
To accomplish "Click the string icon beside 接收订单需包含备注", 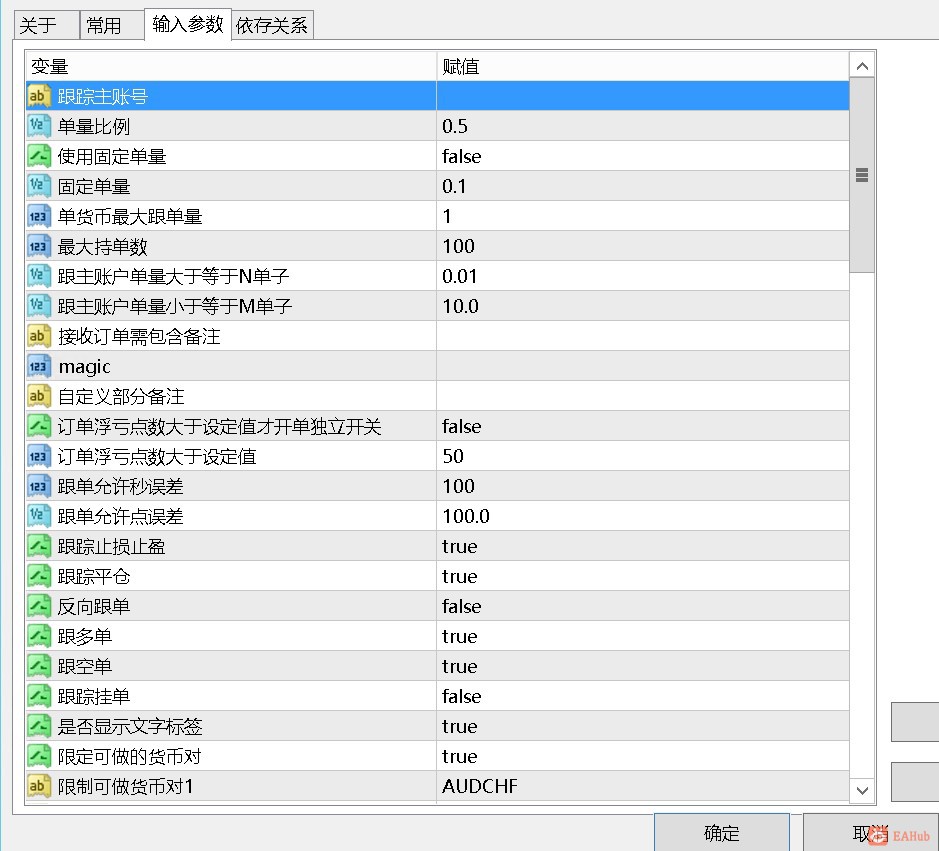I will point(39,336).
